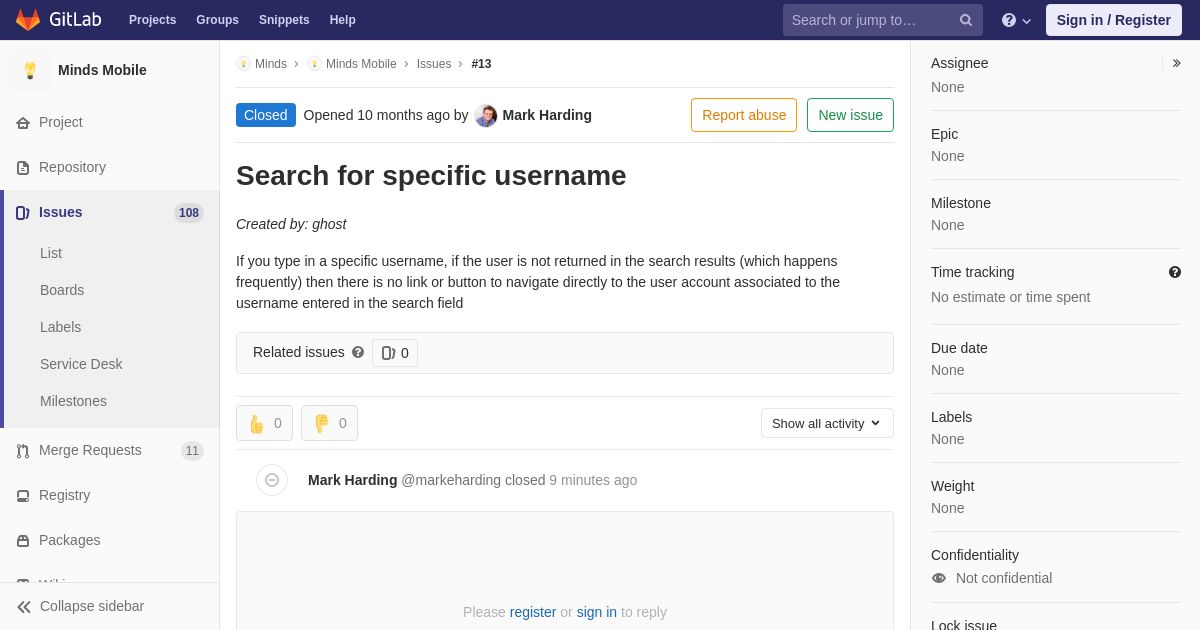The height and width of the screenshot is (630, 1200).
Task: Click the Collapse sidebar double-chevron icon
Action: 24,607
